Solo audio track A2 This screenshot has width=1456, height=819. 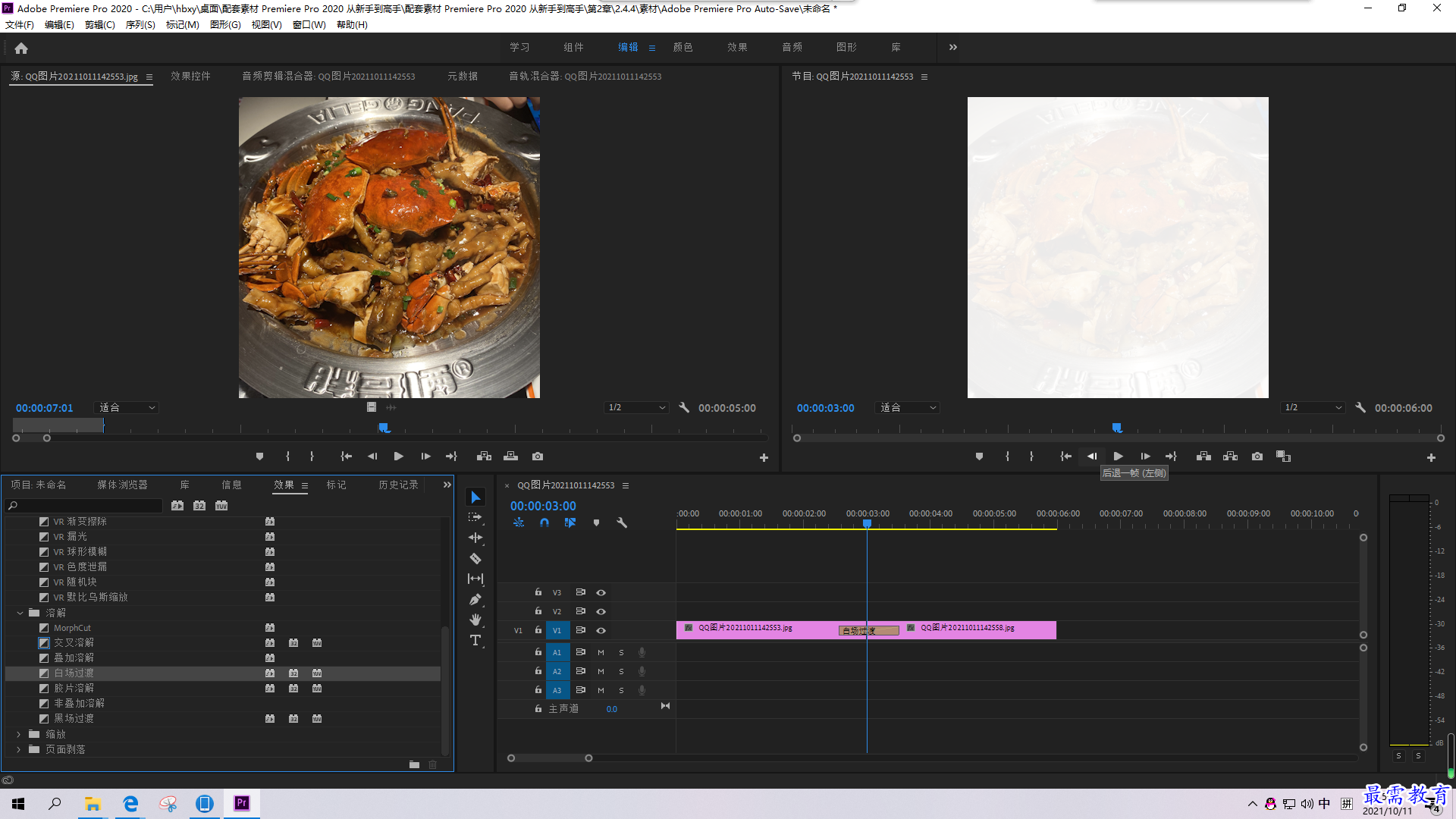(x=621, y=672)
